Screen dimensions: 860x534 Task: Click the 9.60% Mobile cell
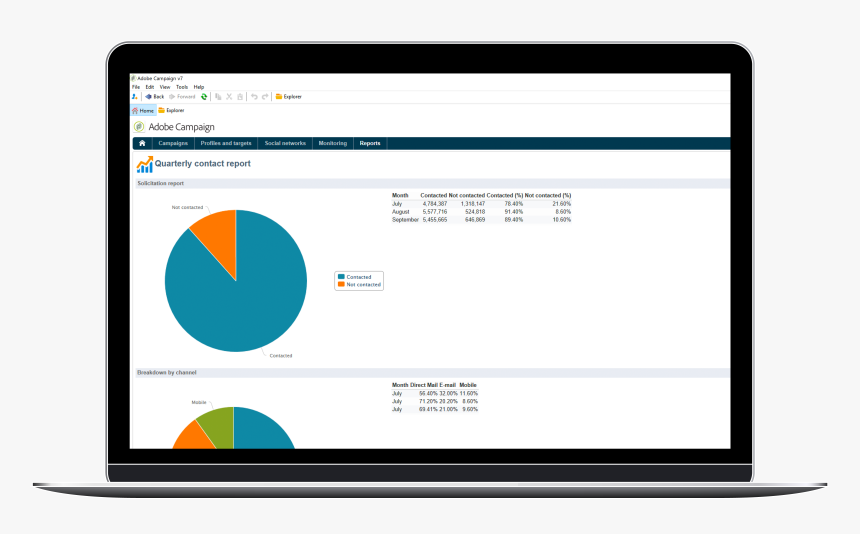470,409
